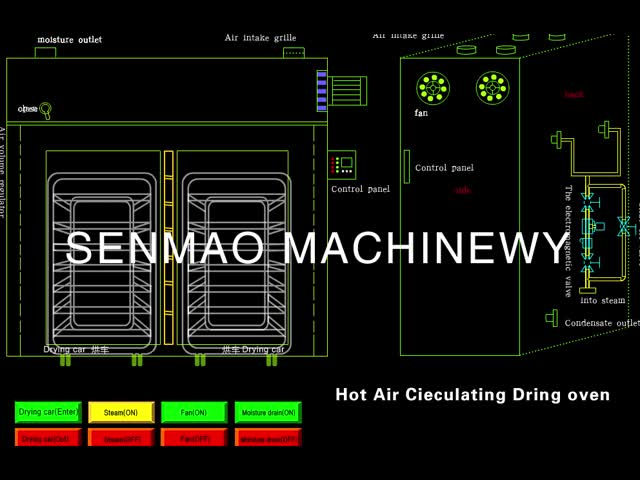
Task: Click the 'into steam' label
Action: [x=602, y=300]
